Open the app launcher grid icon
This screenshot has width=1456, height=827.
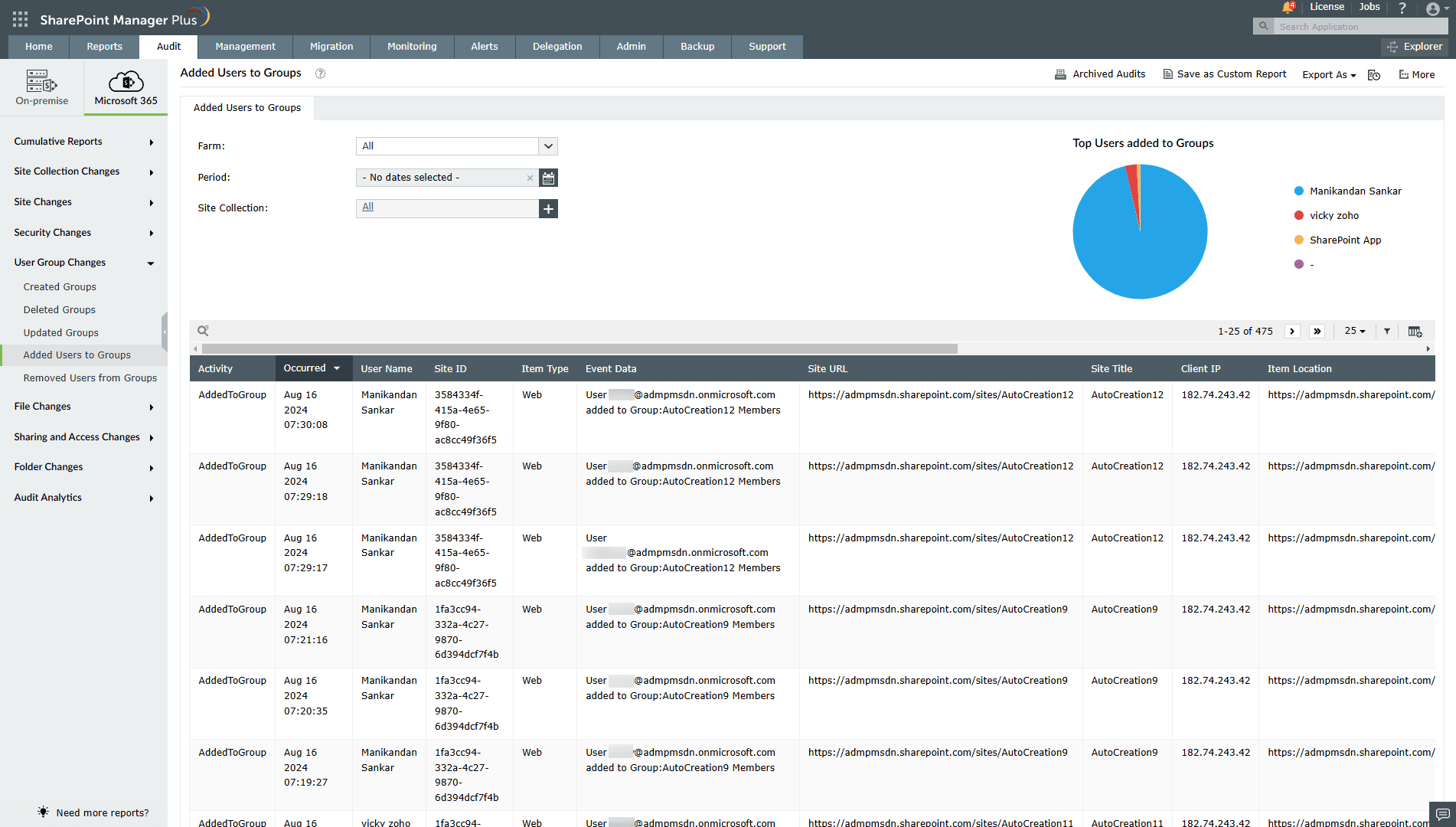click(20, 19)
